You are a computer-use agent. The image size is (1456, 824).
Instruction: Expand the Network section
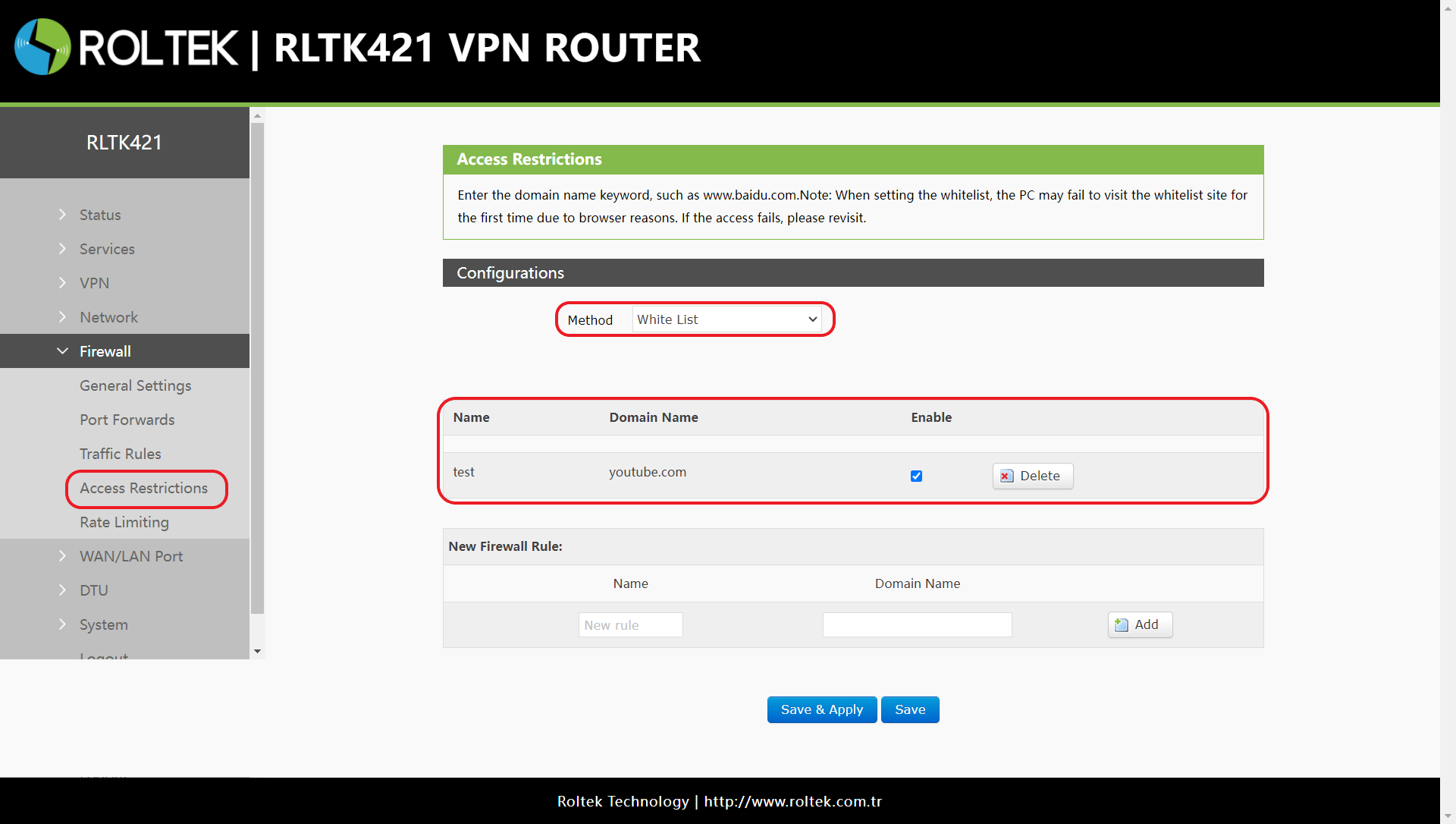point(108,317)
